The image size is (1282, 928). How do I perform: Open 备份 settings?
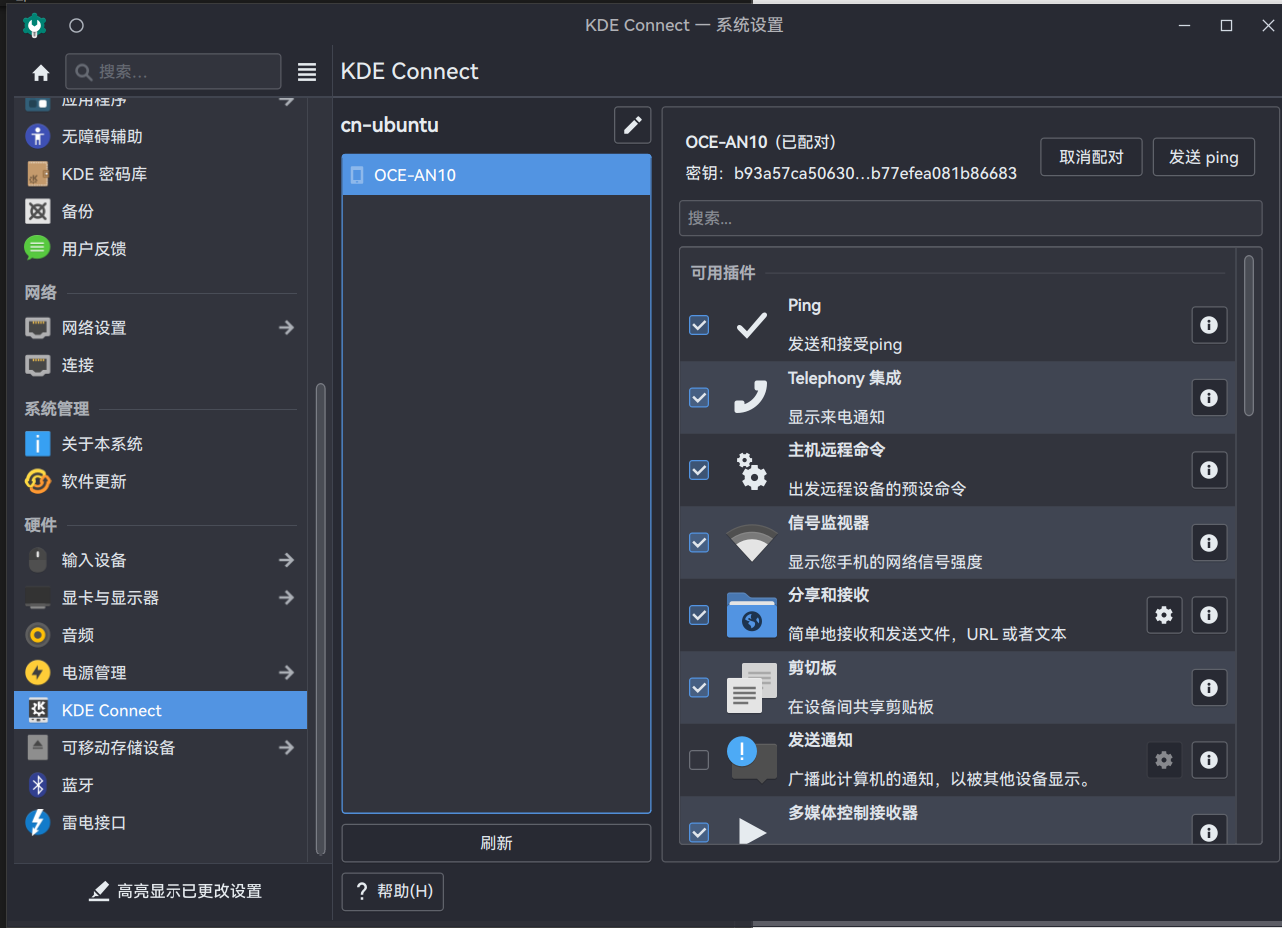tap(160, 212)
